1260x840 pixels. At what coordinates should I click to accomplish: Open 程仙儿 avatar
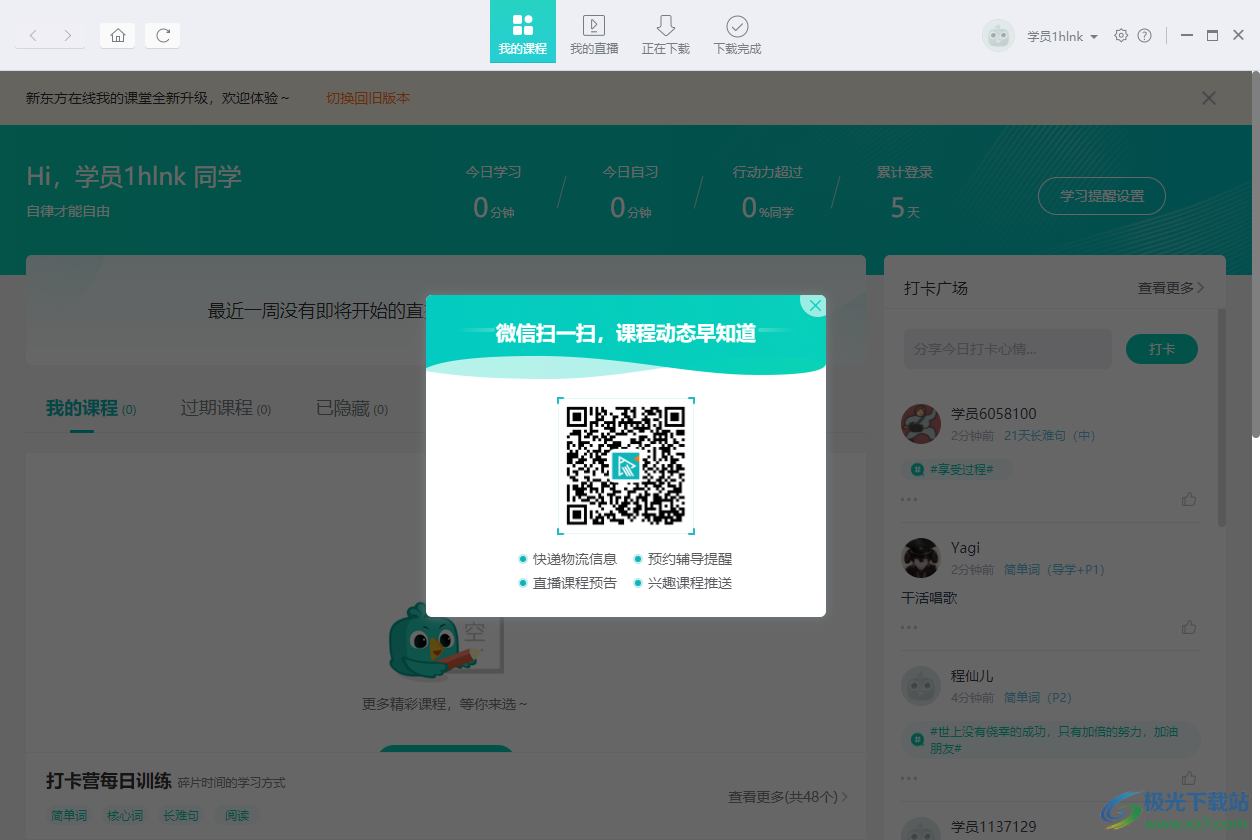pos(921,686)
